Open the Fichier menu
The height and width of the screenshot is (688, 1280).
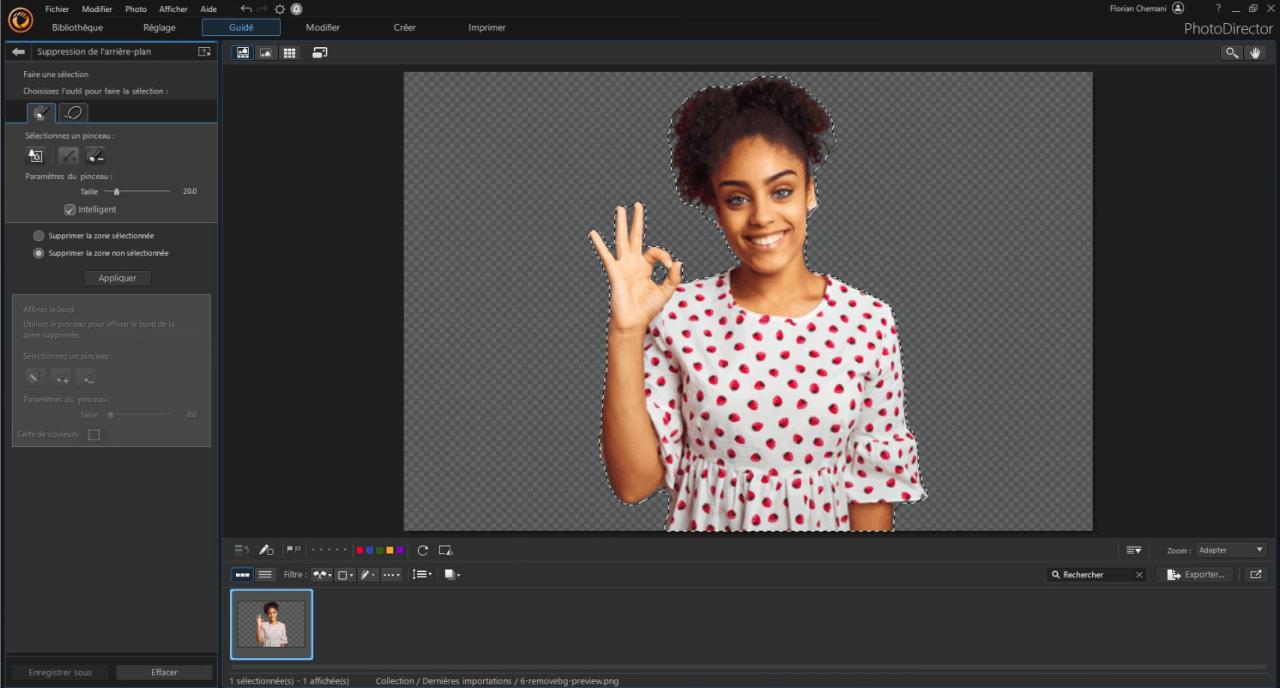tap(57, 9)
